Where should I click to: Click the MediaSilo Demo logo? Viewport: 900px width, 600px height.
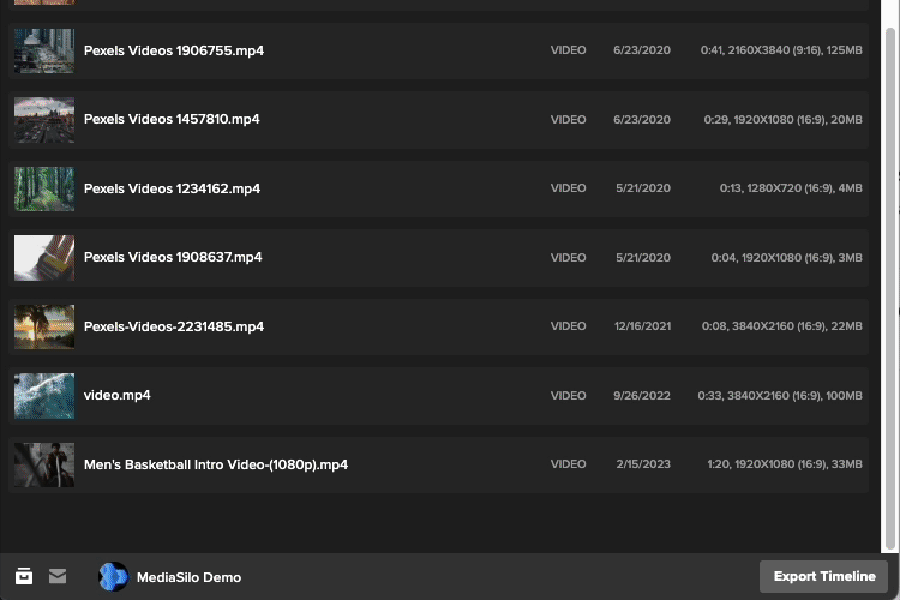tap(113, 576)
